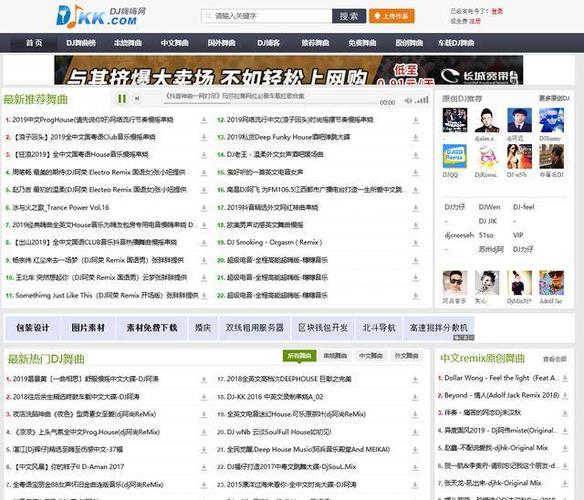Image resolution: width=584 pixels, height=500 pixels.
Task: Adjust the player volume bars
Action: [422, 100]
